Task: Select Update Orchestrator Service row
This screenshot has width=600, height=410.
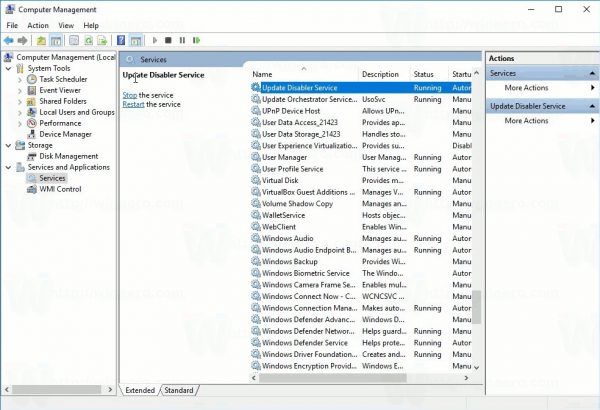Action: [361, 99]
